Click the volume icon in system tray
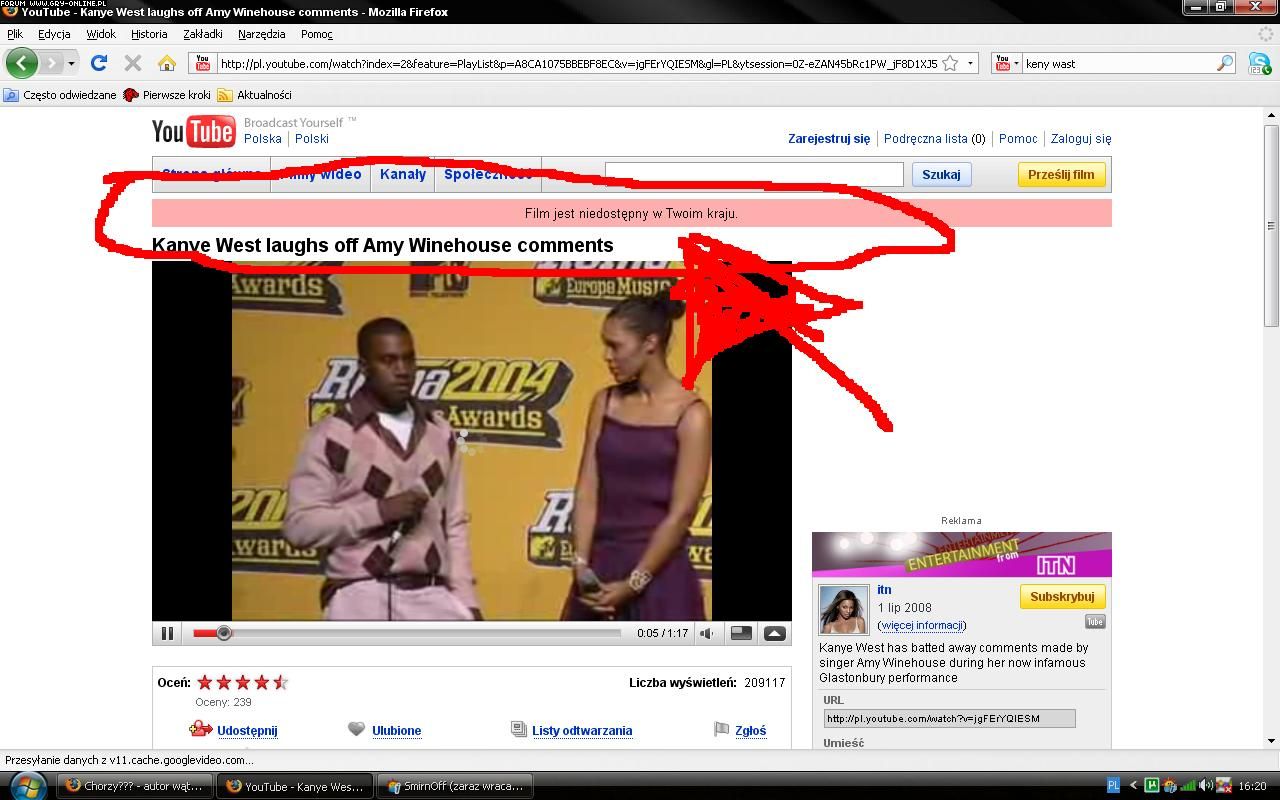The height and width of the screenshot is (800, 1280). coord(1206,786)
